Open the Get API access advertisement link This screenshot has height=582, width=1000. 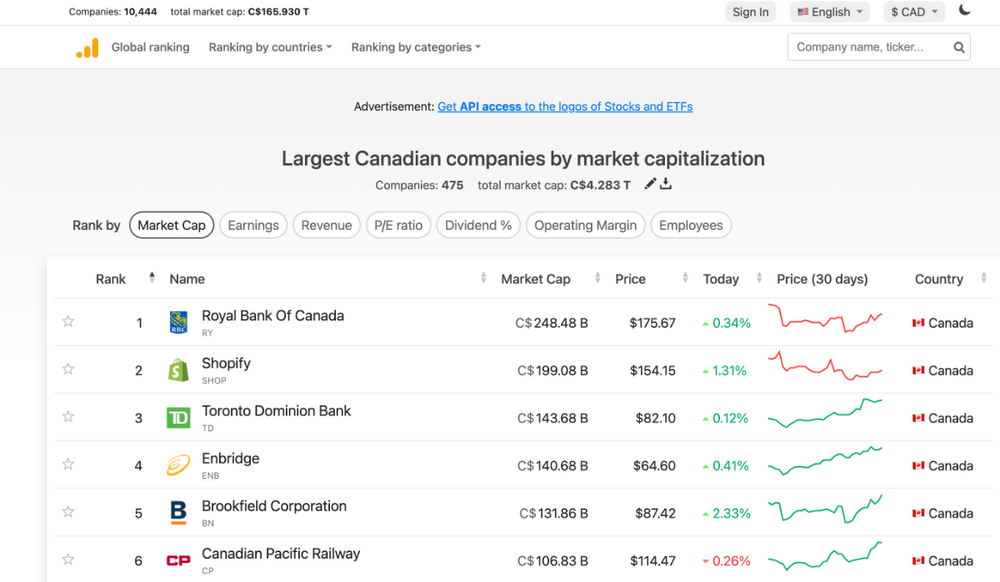[565, 106]
